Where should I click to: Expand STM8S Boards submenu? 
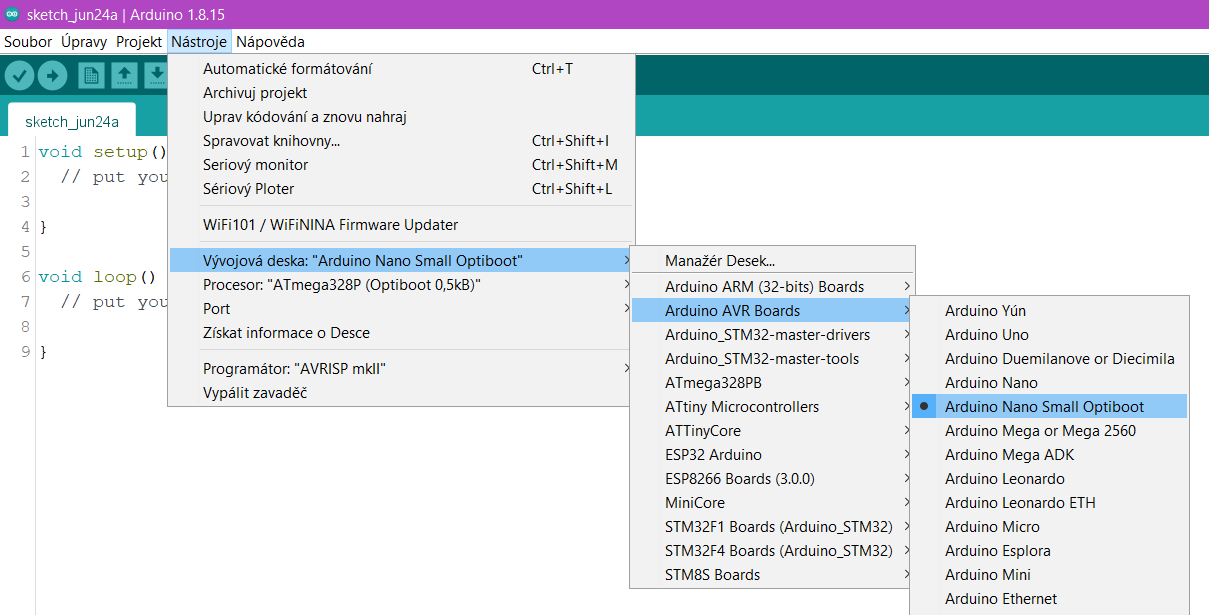click(772, 575)
